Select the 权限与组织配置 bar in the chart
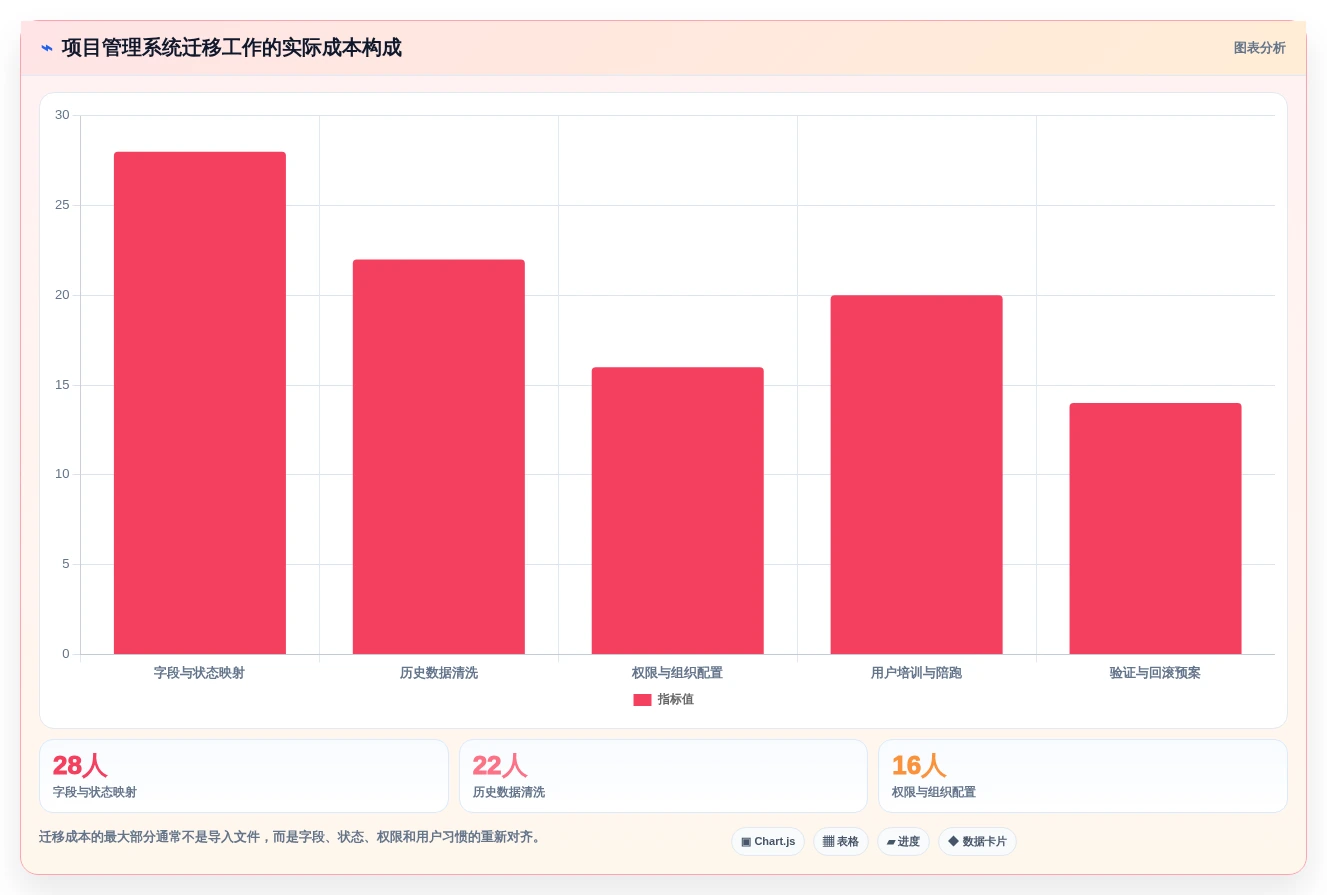1327x895 pixels. pos(678,511)
